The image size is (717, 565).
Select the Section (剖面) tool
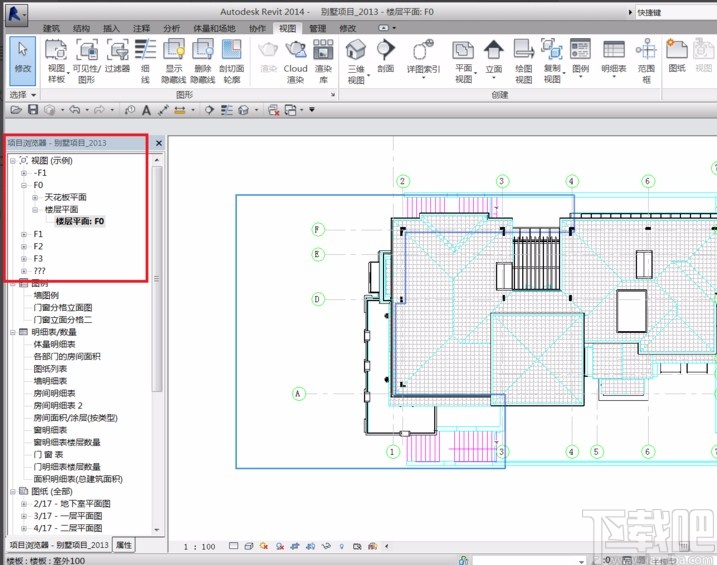coord(385,56)
